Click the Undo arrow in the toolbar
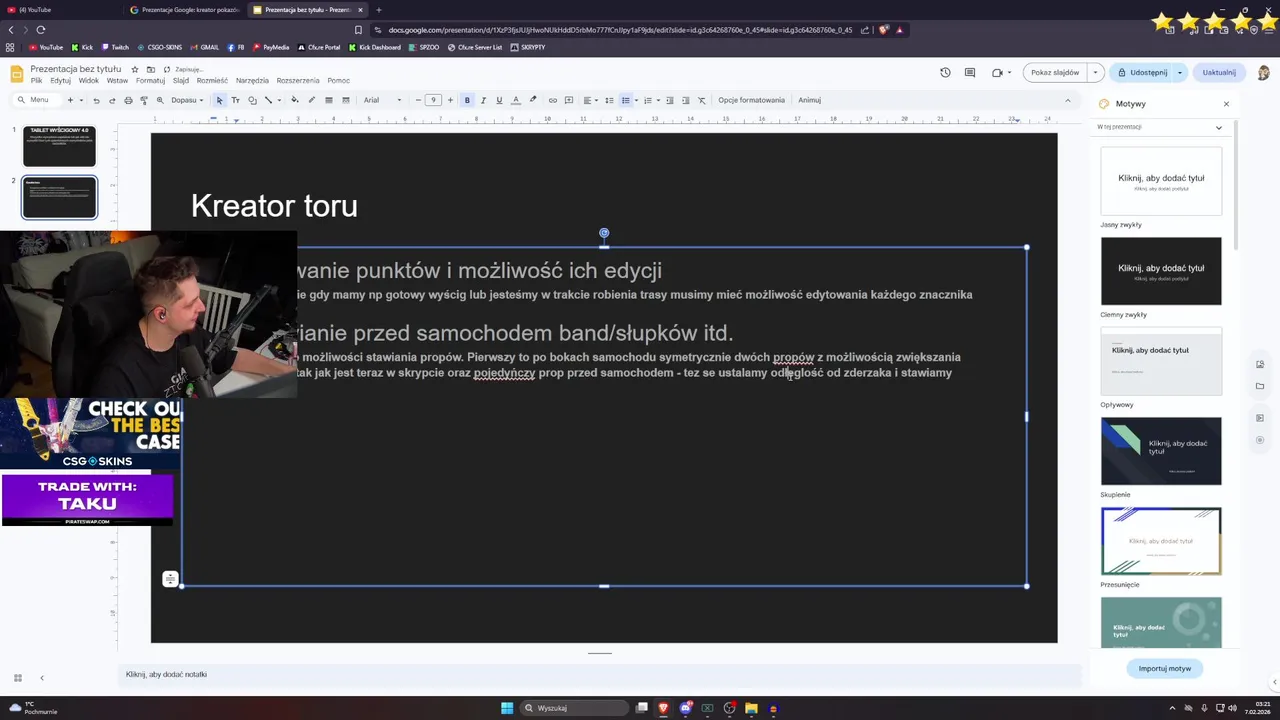Screen dimensions: 1280x720 tap(96, 100)
